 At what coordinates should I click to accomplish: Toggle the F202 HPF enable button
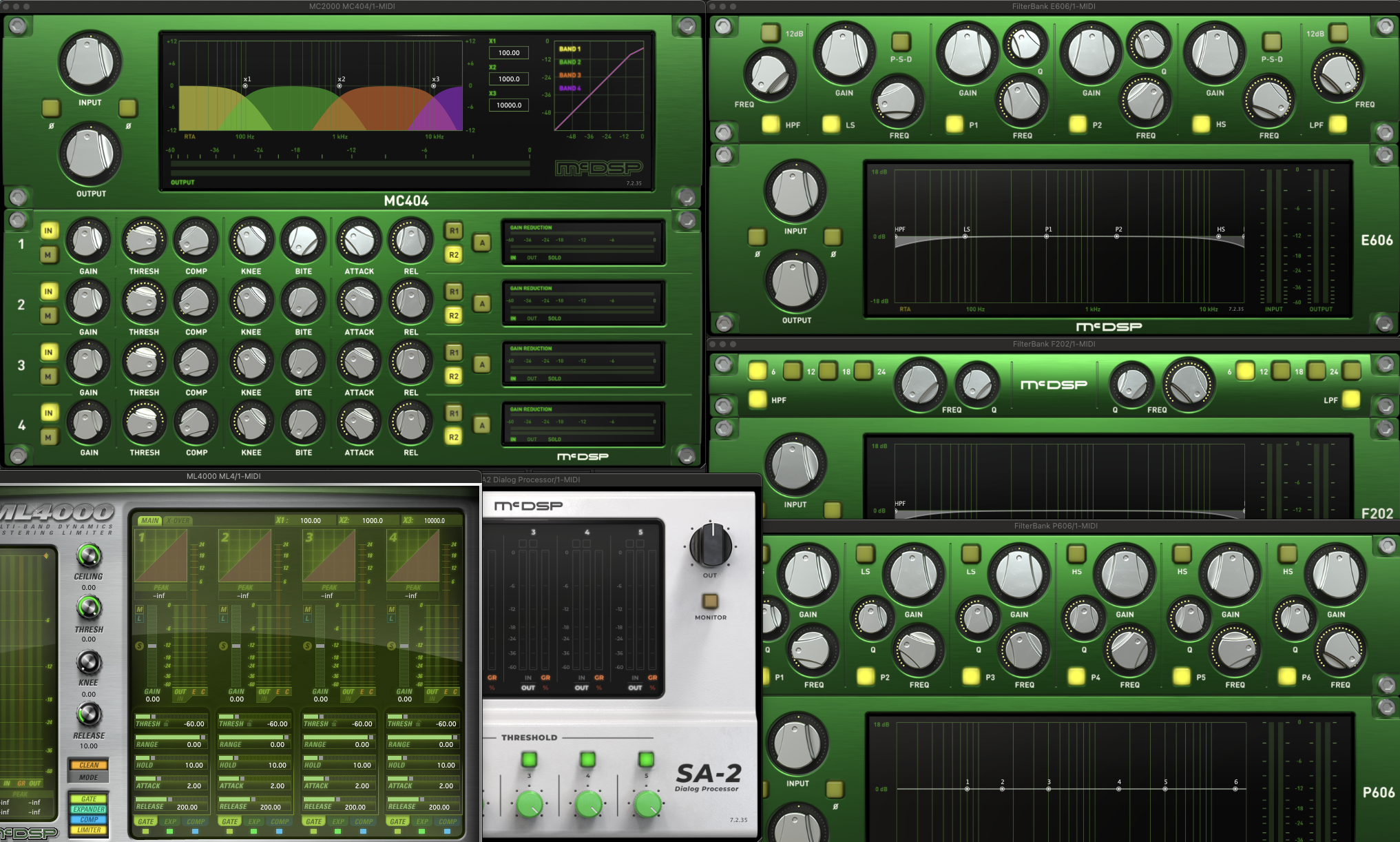pyautogui.click(x=757, y=399)
